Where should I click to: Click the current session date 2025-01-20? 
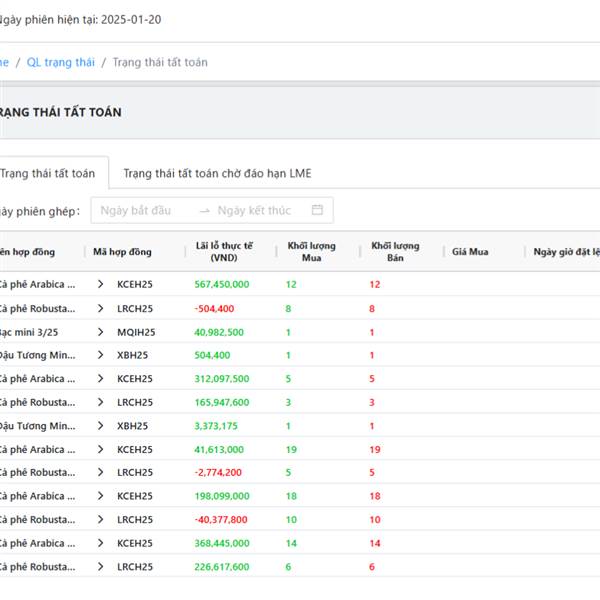[x=131, y=19]
